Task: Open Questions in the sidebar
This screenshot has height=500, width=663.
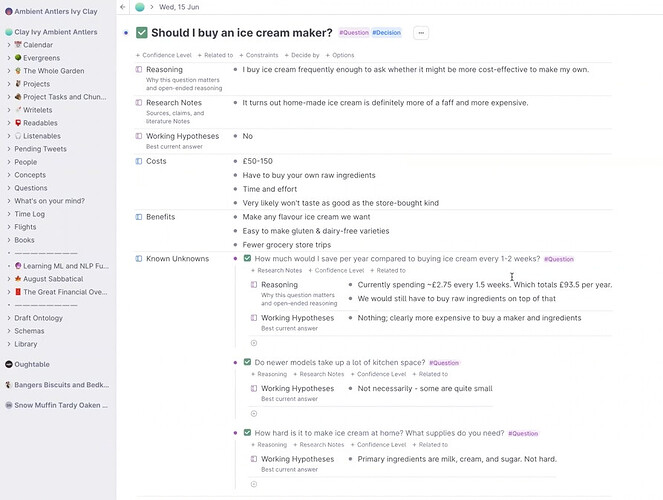Action: pos(31,188)
